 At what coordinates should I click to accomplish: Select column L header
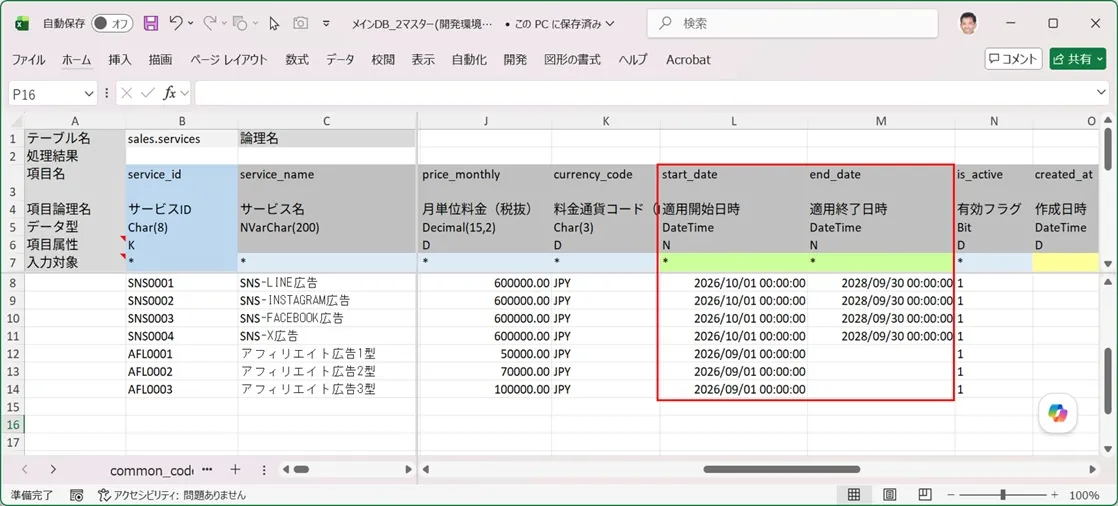coord(734,121)
